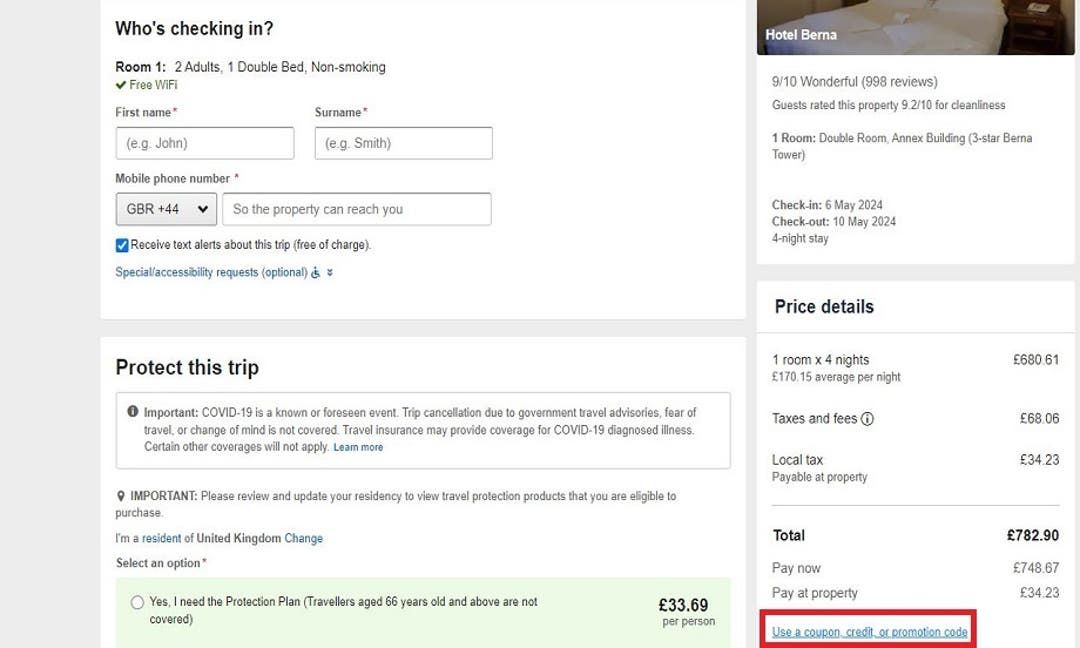The height and width of the screenshot is (648, 1080).
Task: Uncheck Receive text alerts about this trip
Action: pos(121,244)
